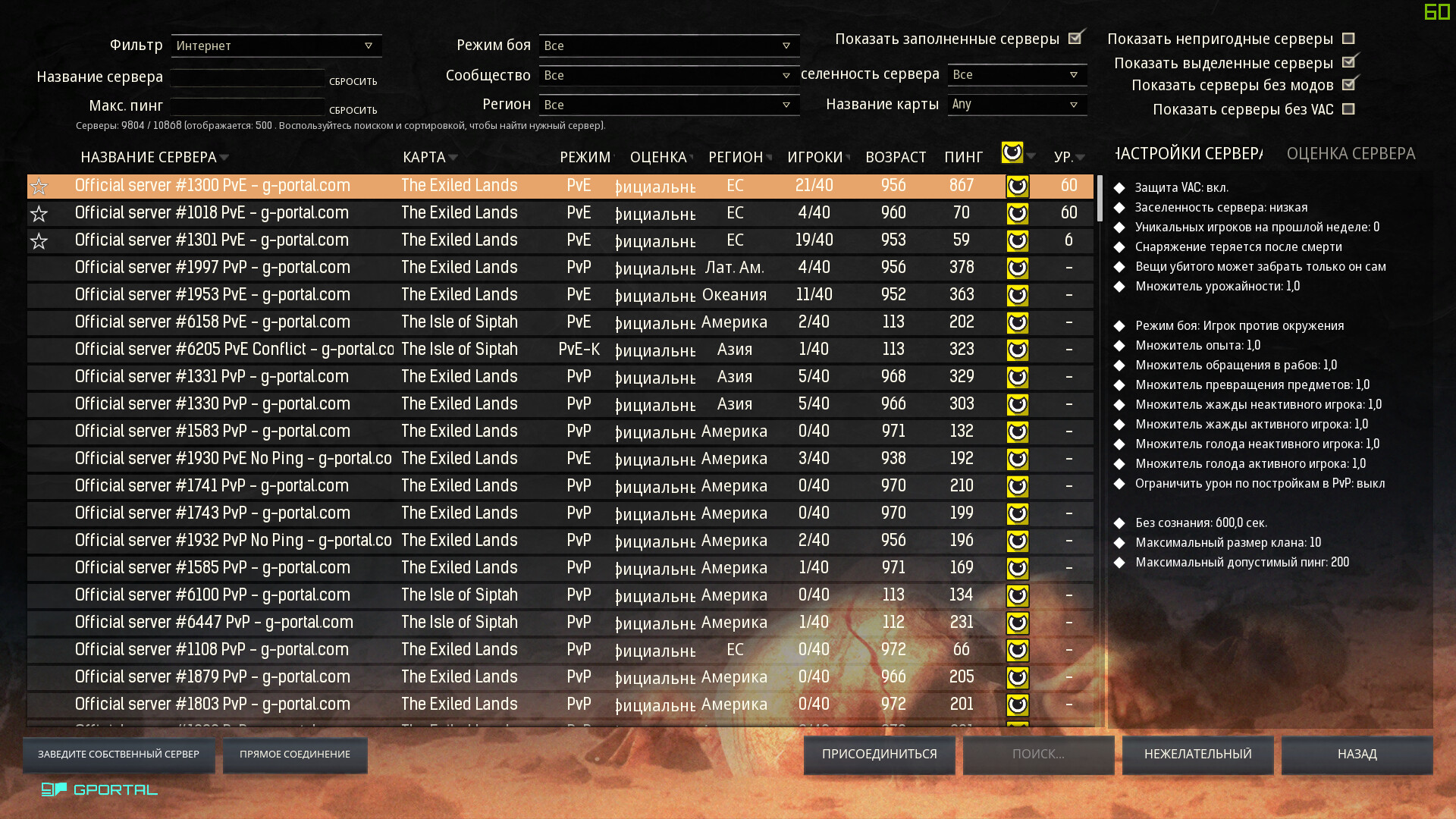Click the BattlEye icon on server #1585 row
This screenshot has width=1456, height=819.
pos(1018,569)
